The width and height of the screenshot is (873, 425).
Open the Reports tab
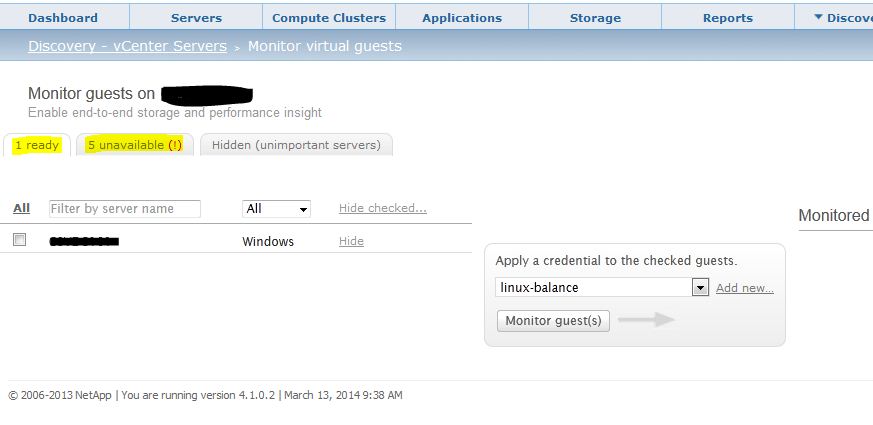click(728, 17)
